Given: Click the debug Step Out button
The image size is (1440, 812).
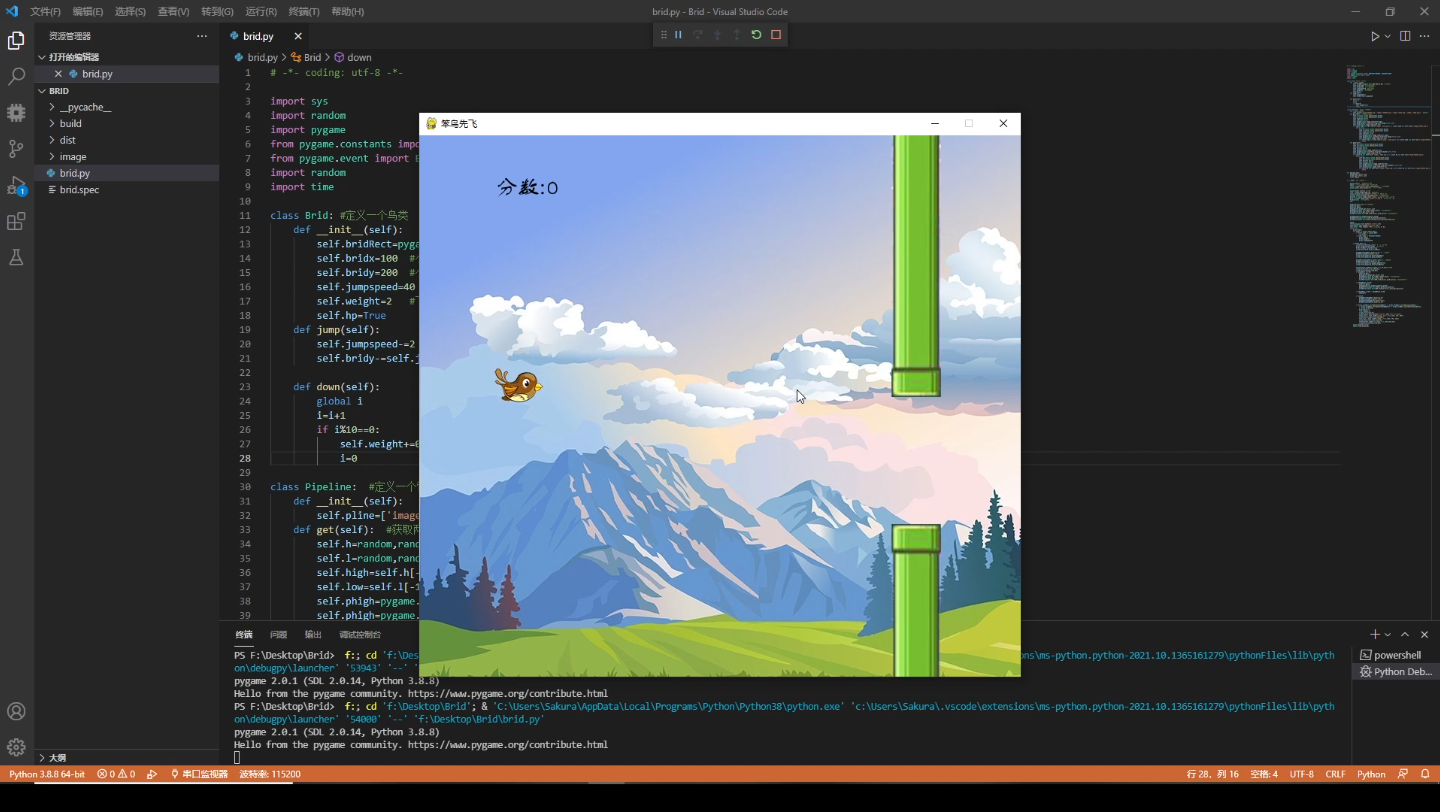Looking at the screenshot, I should click(x=737, y=35).
